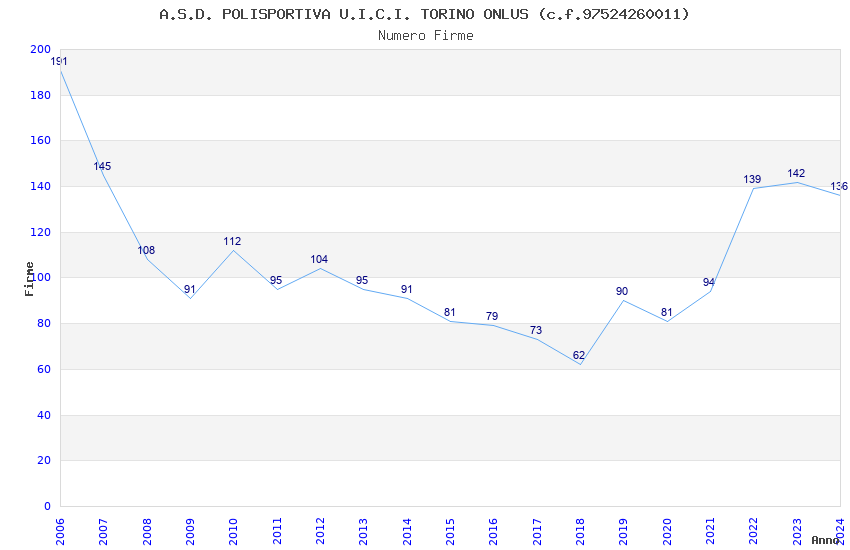Click the x-axis year label 2006
This screenshot has width=850, height=550.
60,532
